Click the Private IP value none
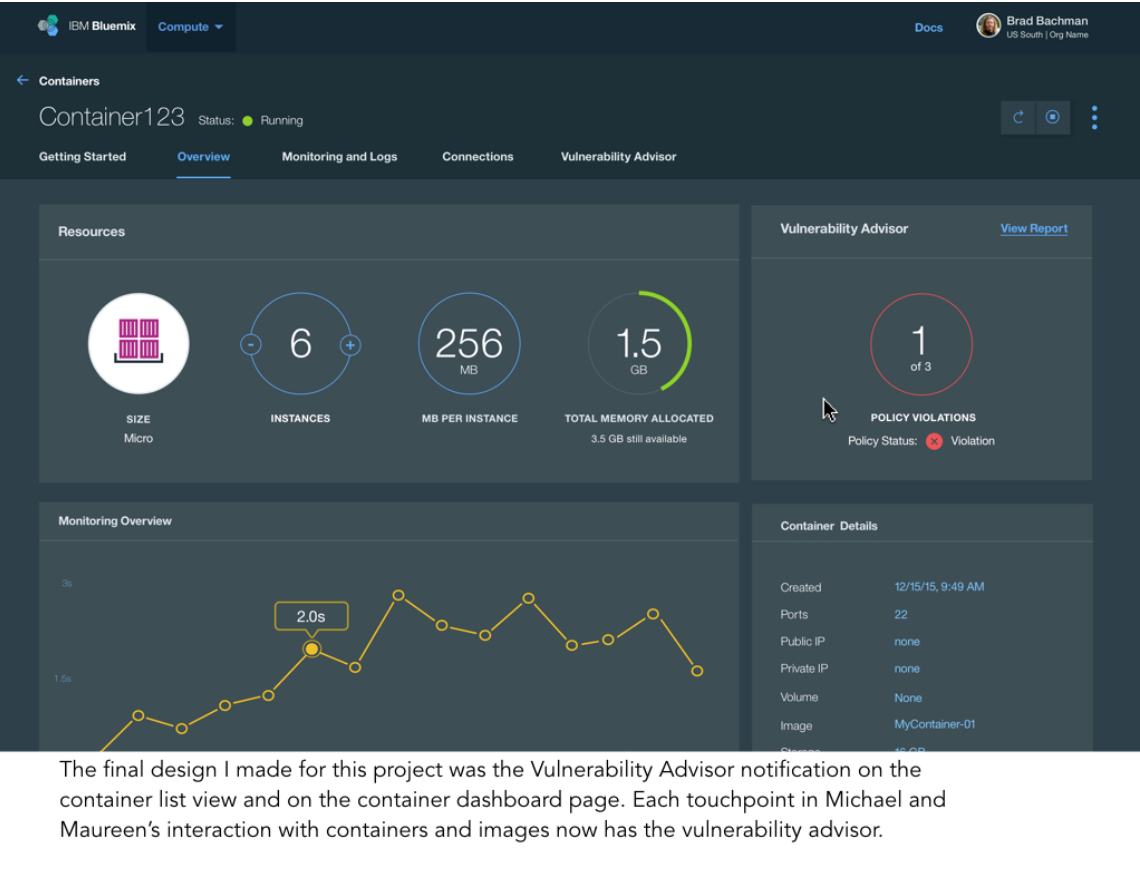Screen dimensions: 1140x880 coord(907,668)
